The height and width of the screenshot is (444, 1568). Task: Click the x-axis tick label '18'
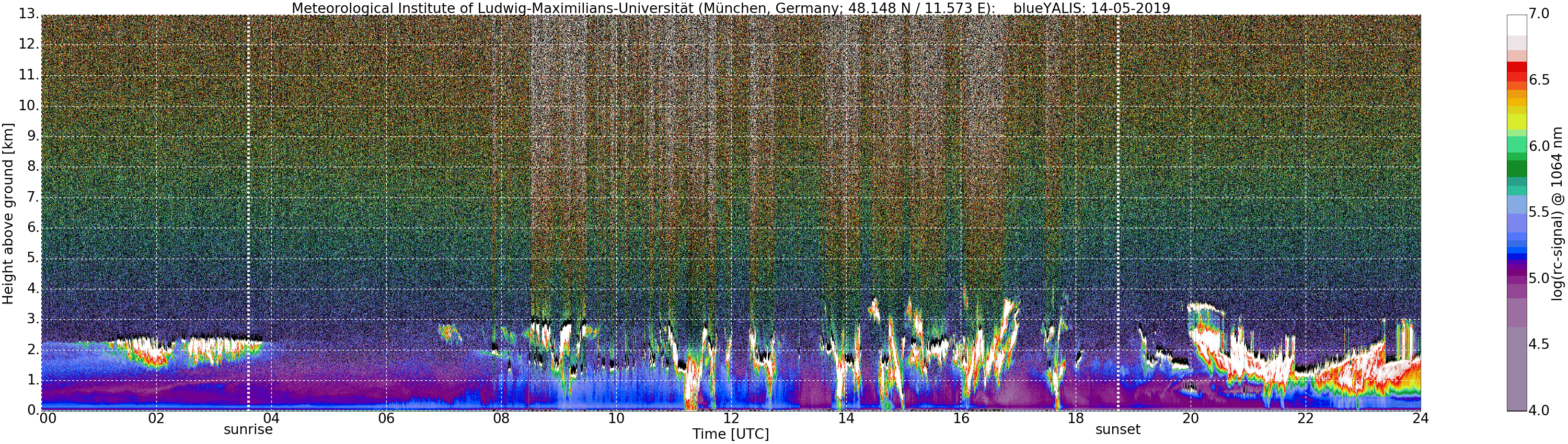1076,418
